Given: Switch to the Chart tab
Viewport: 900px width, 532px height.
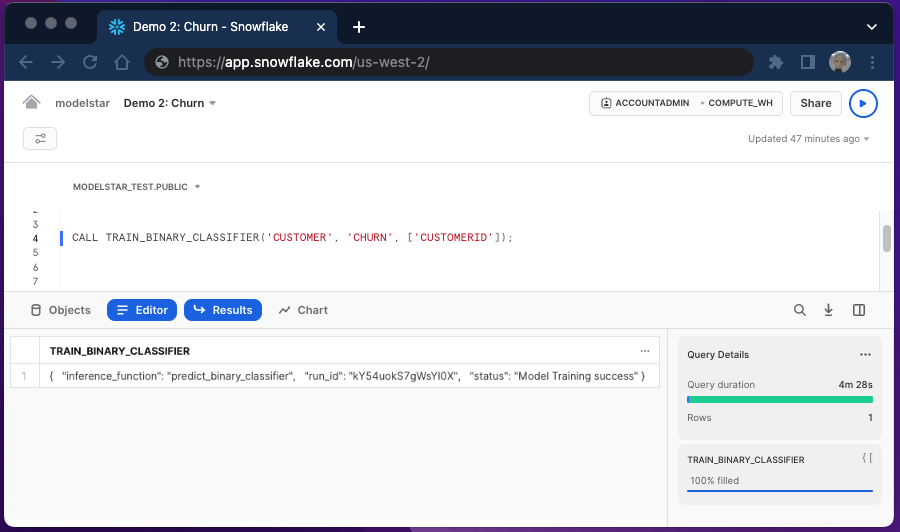Looking at the screenshot, I should (x=303, y=310).
